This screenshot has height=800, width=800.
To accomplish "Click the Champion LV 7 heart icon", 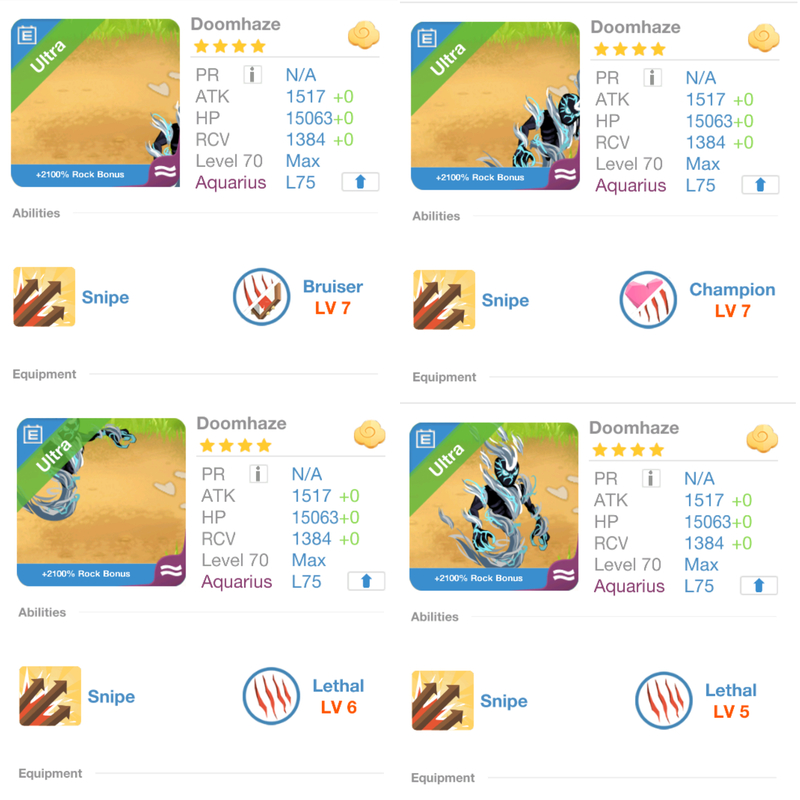I will click(x=648, y=300).
